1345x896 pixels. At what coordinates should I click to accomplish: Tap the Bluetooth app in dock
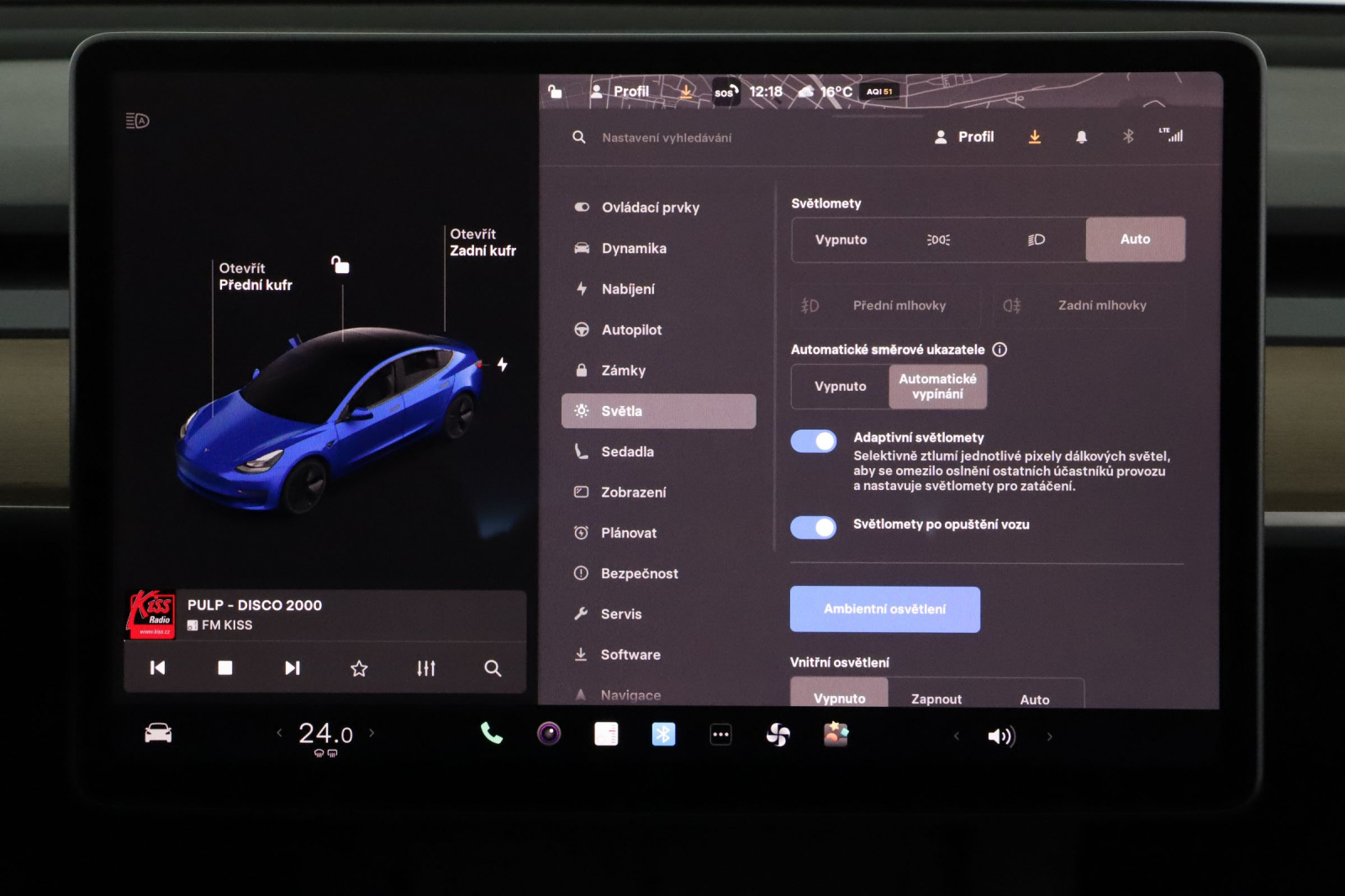pos(663,734)
